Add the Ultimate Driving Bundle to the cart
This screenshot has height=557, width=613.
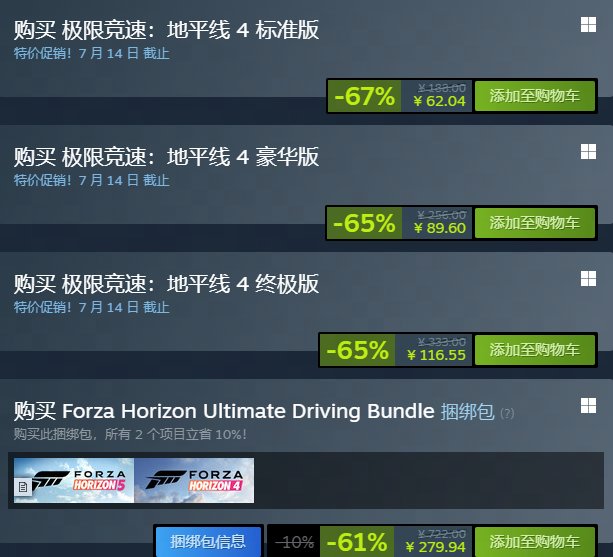(x=535, y=542)
